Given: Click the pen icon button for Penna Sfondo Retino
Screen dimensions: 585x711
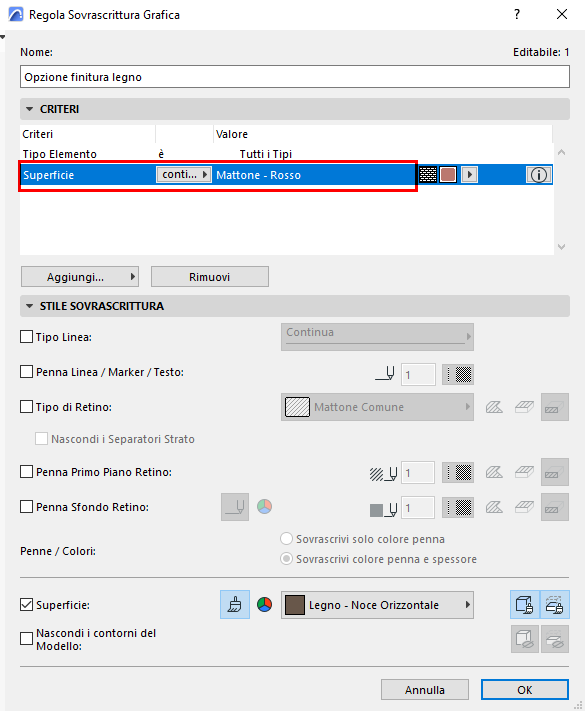Looking at the screenshot, I should (x=235, y=507).
